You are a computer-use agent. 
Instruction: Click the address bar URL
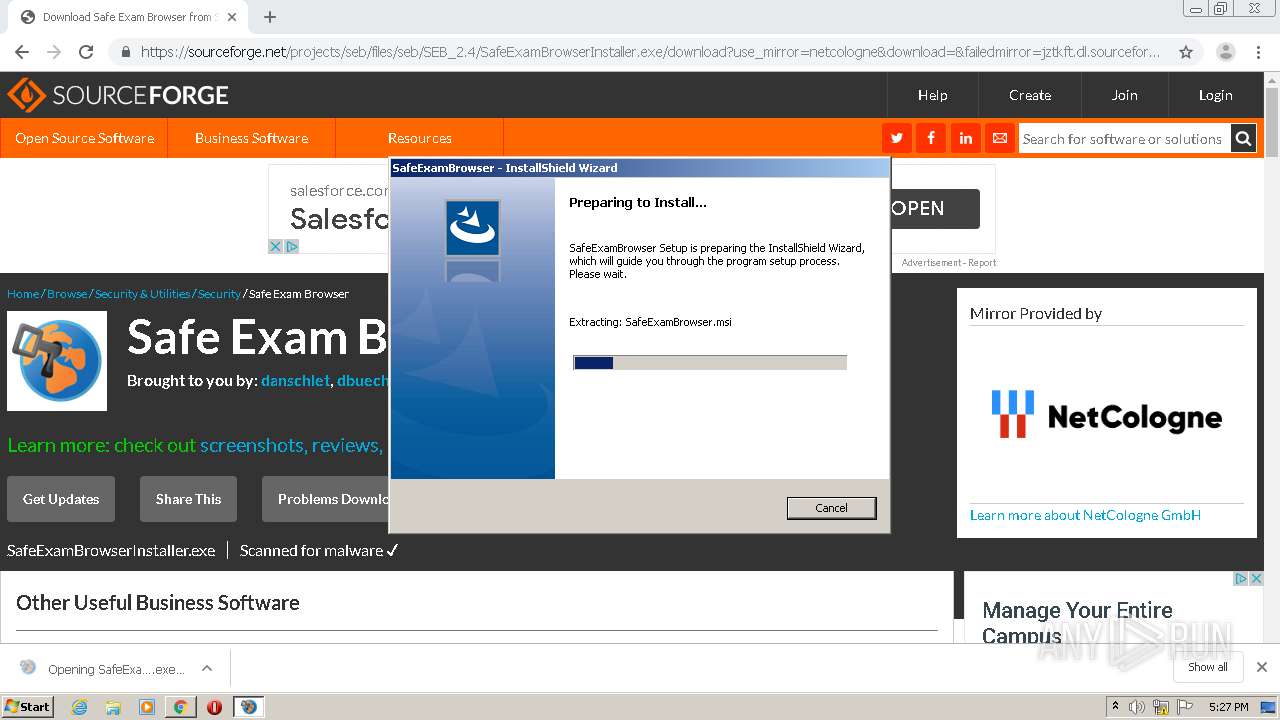650,52
